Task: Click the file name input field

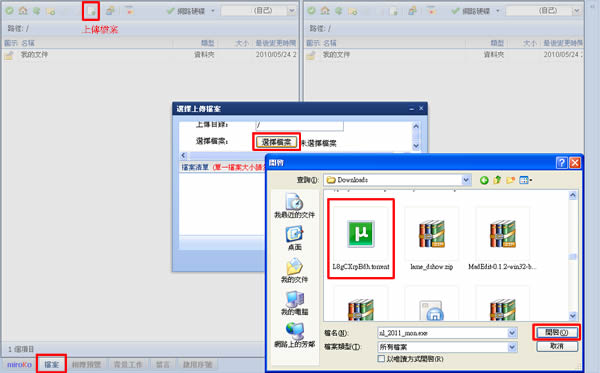Action: [x=443, y=333]
